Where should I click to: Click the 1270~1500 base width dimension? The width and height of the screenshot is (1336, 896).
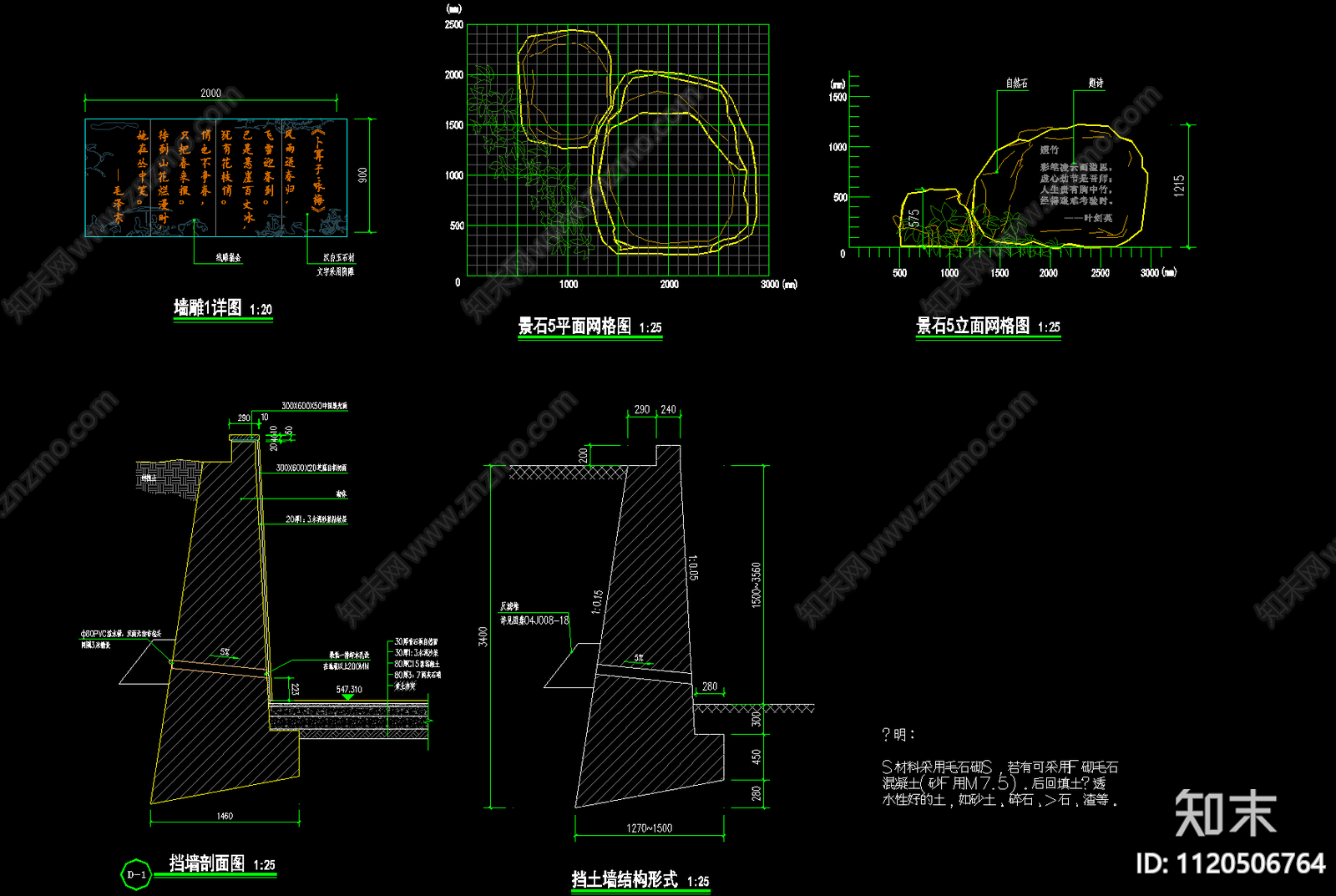coord(649,828)
